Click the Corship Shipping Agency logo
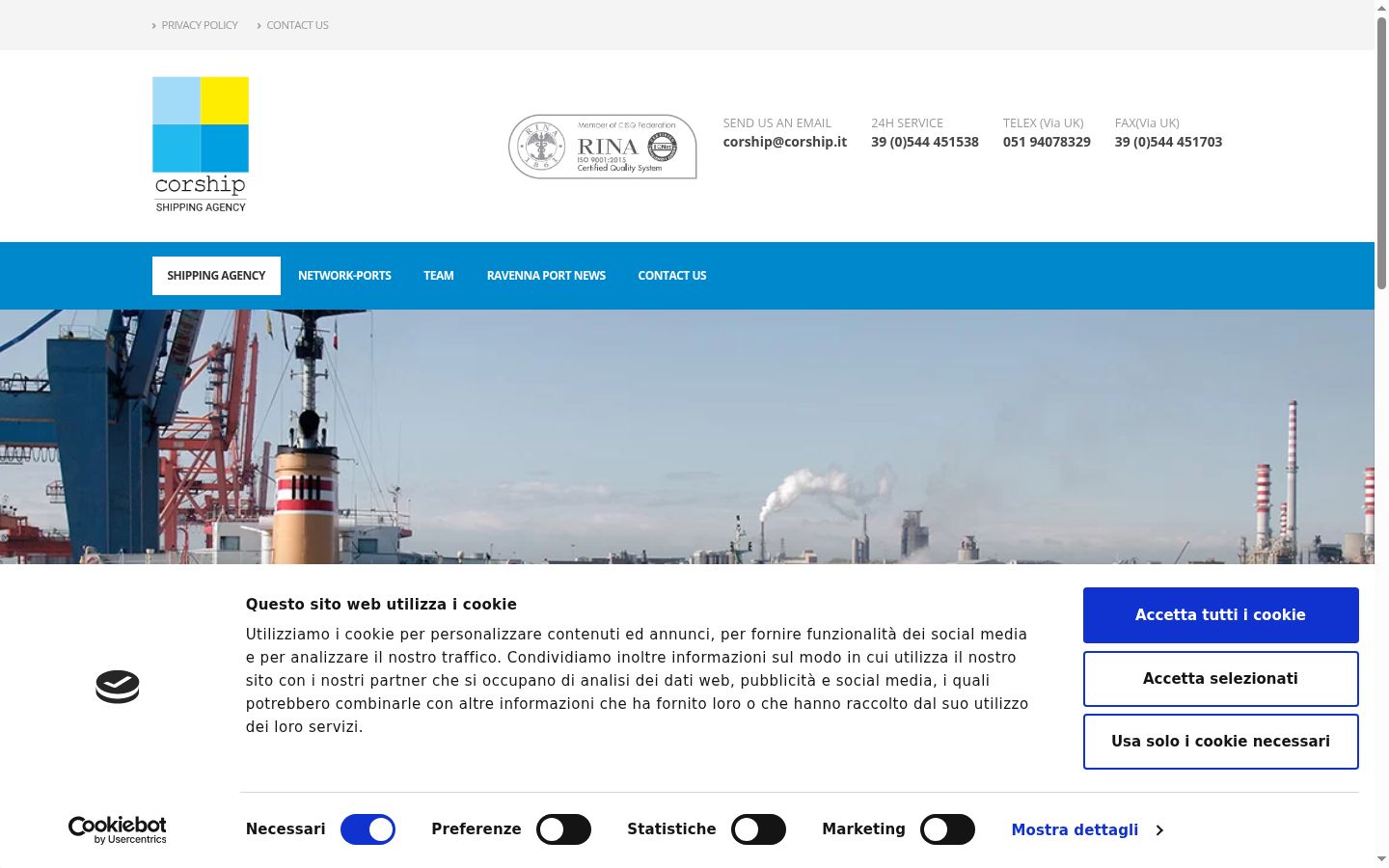Screen dimensions: 1389x868 (x=201, y=145)
